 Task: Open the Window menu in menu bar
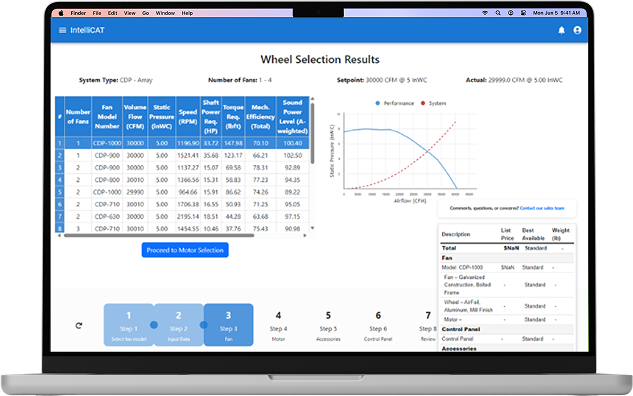coord(165,13)
